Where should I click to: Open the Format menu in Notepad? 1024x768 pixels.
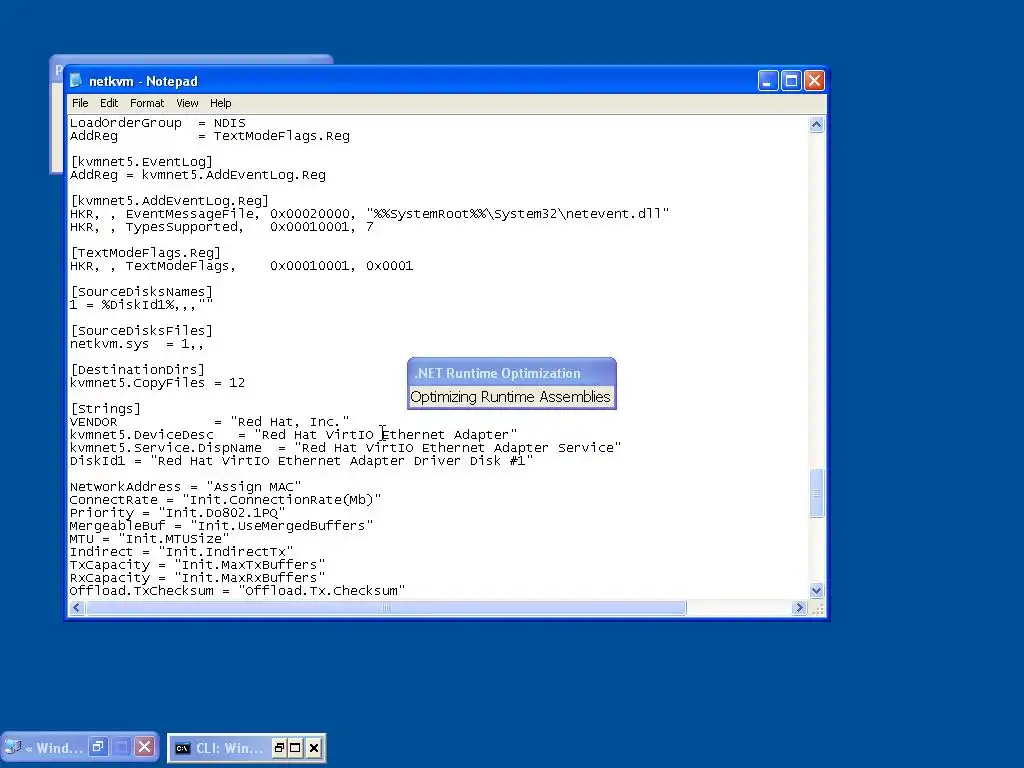click(147, 103)
